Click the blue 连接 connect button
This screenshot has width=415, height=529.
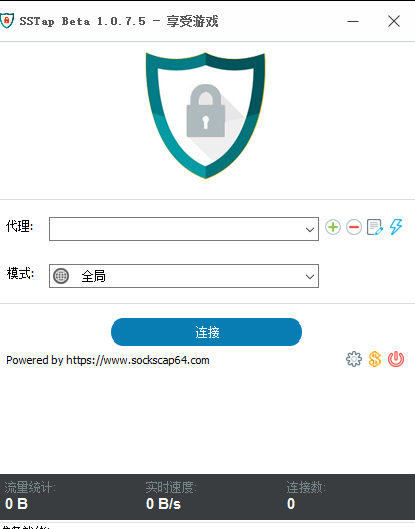206,332
